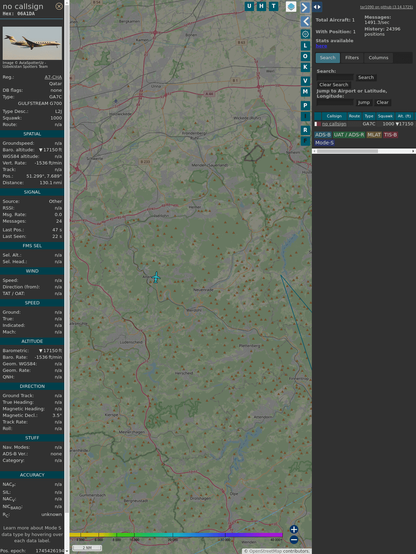This screenshot has width=416, height=554.
Task: Zoom out the map with minus button
Action: pos(294,540)
